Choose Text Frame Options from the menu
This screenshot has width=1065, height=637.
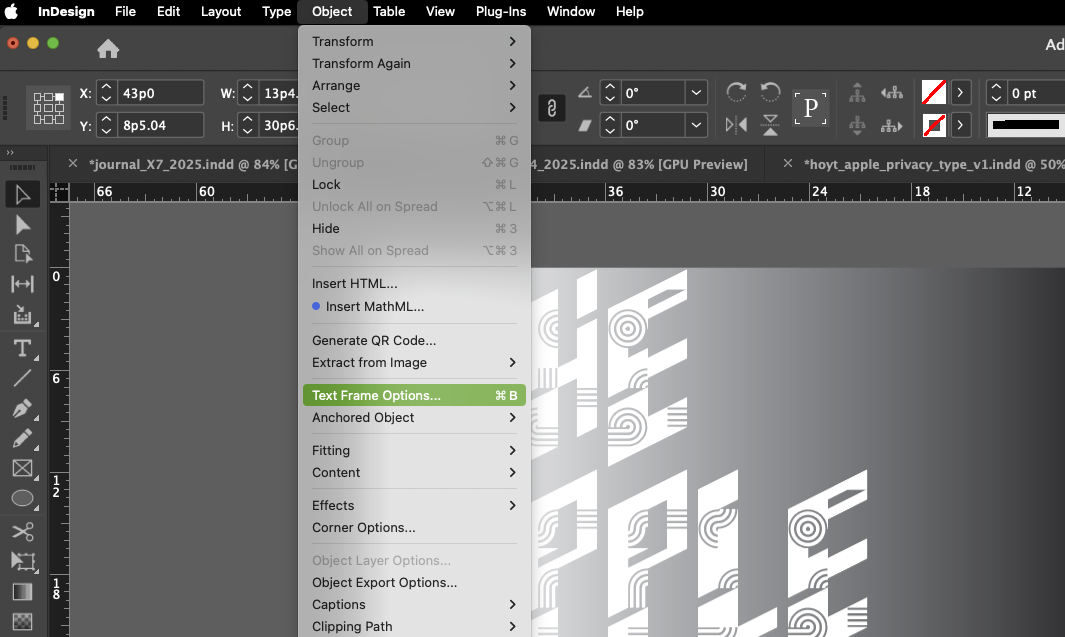coord(376,395)
